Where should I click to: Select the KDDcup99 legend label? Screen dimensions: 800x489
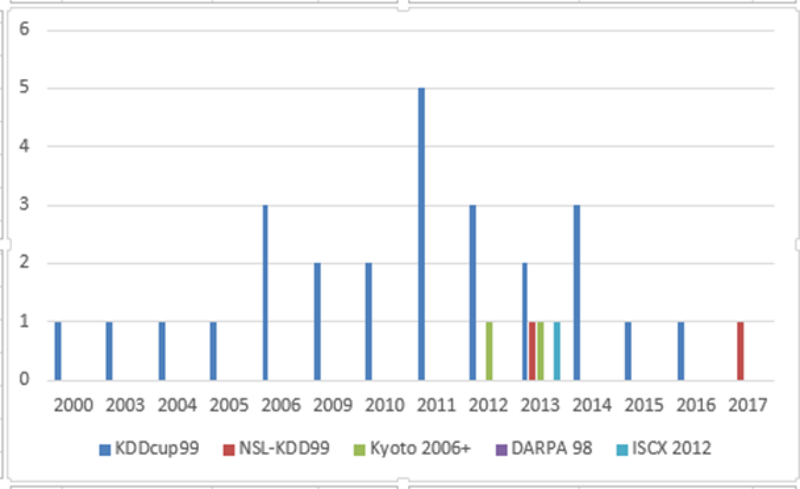tap(157, 448)
